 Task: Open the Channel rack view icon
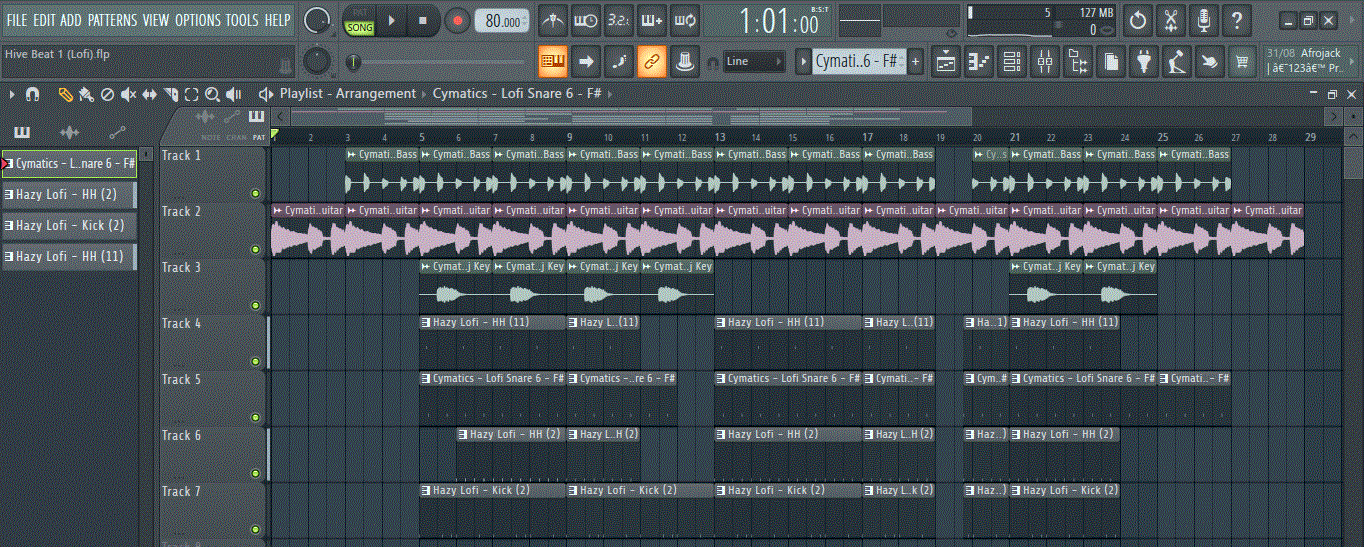click(1012, 62)
